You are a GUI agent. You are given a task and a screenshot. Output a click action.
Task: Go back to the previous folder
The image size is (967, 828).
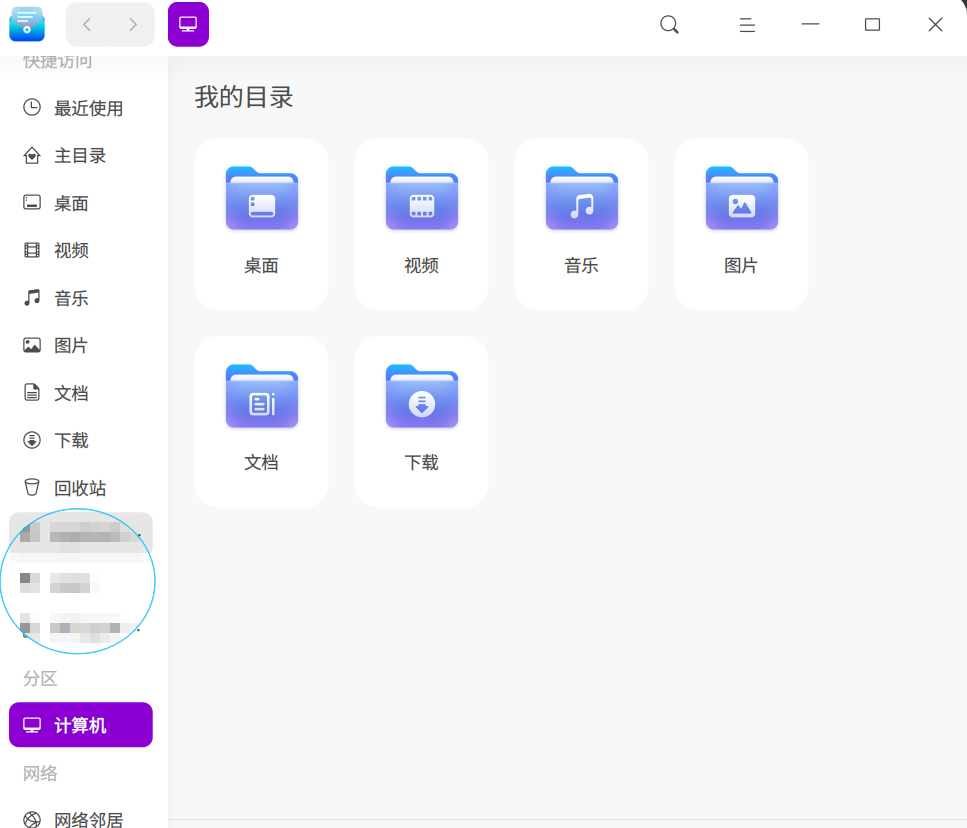coord(87,25)
